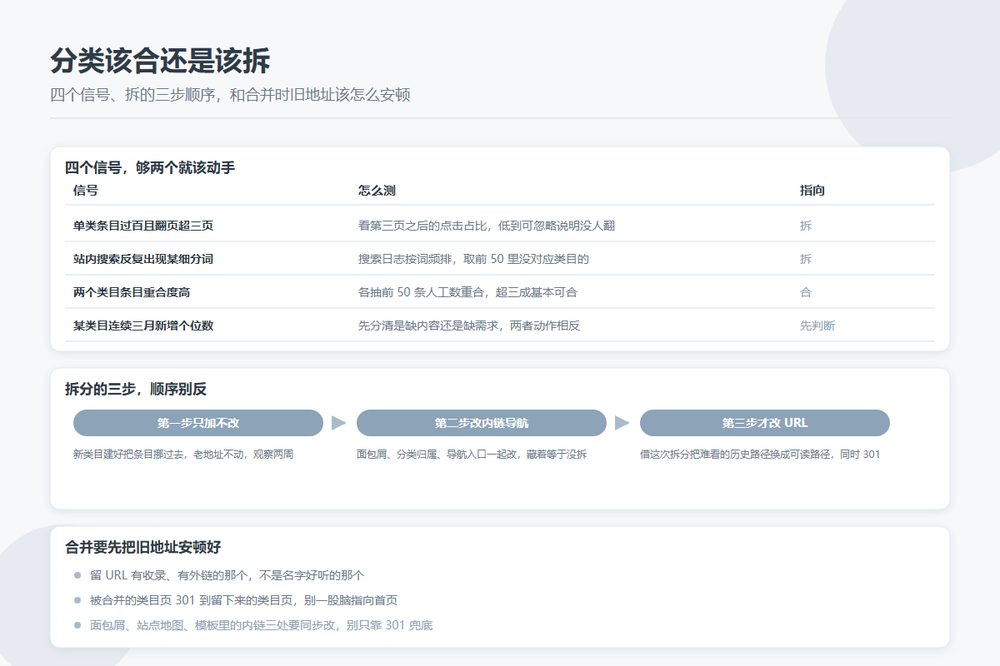
Task: Click the description 面包屑、分类归属、导航入口一起改
Action: click(x=472, y=454)
